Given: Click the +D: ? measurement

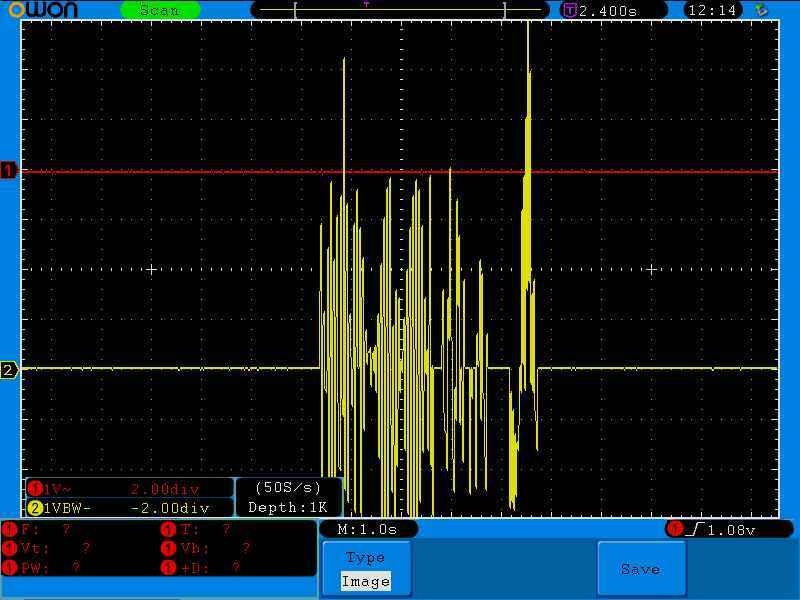Looking at the screenshot, I should [x=201, y=567].
